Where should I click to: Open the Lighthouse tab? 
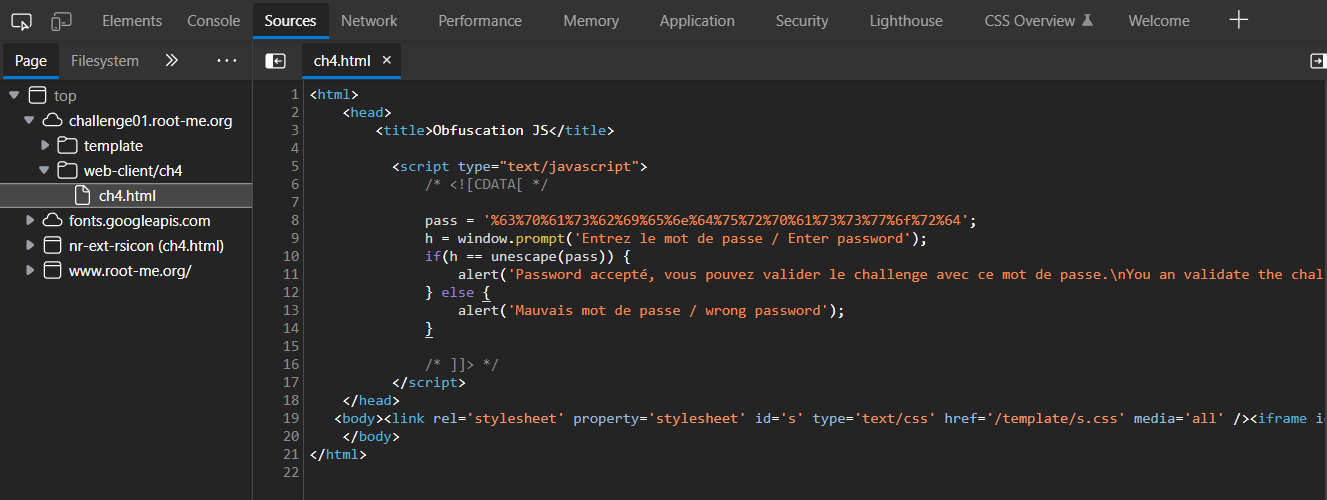[906, 20]
